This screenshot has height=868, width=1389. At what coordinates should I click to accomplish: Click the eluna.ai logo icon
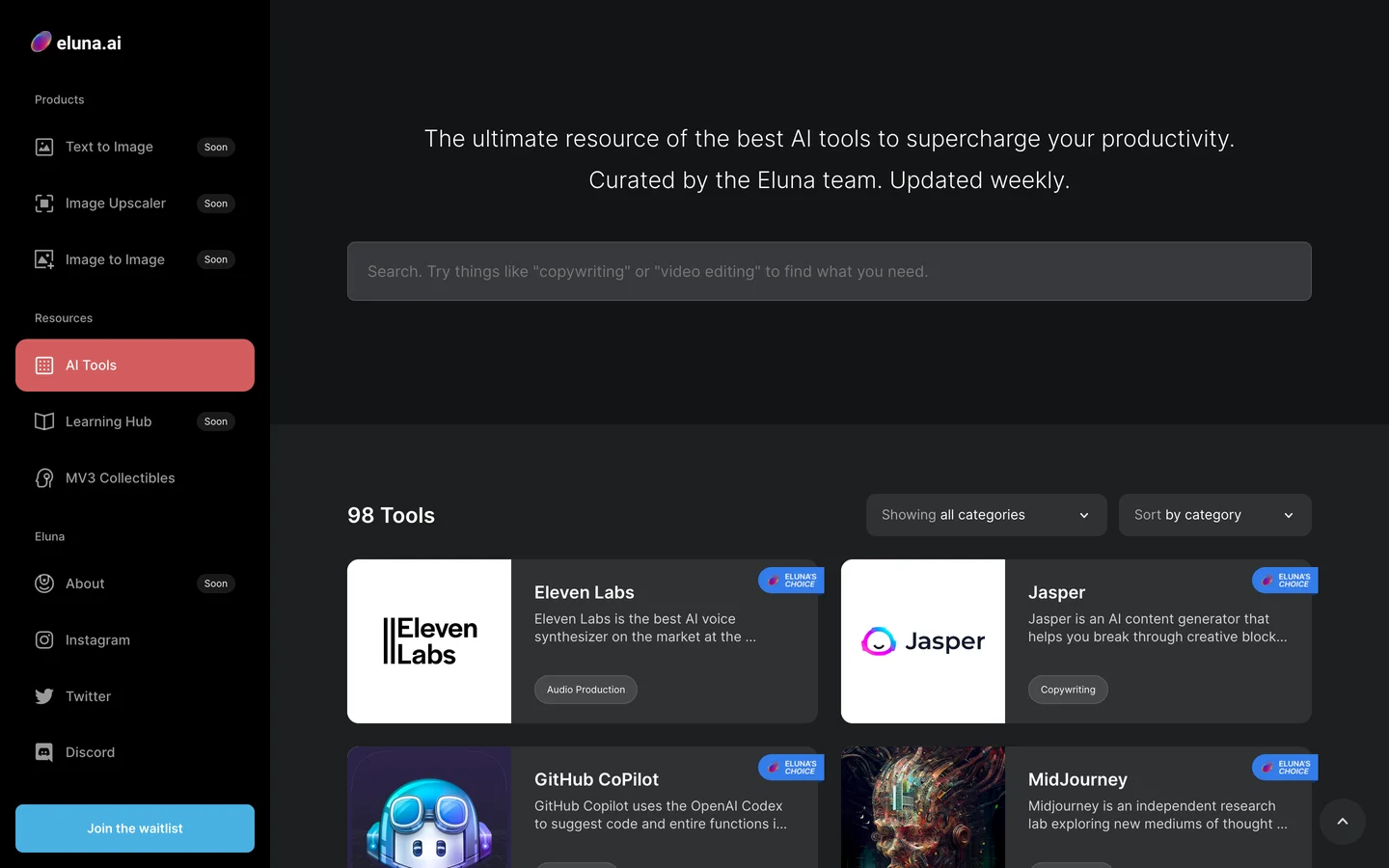pos(41,41)
